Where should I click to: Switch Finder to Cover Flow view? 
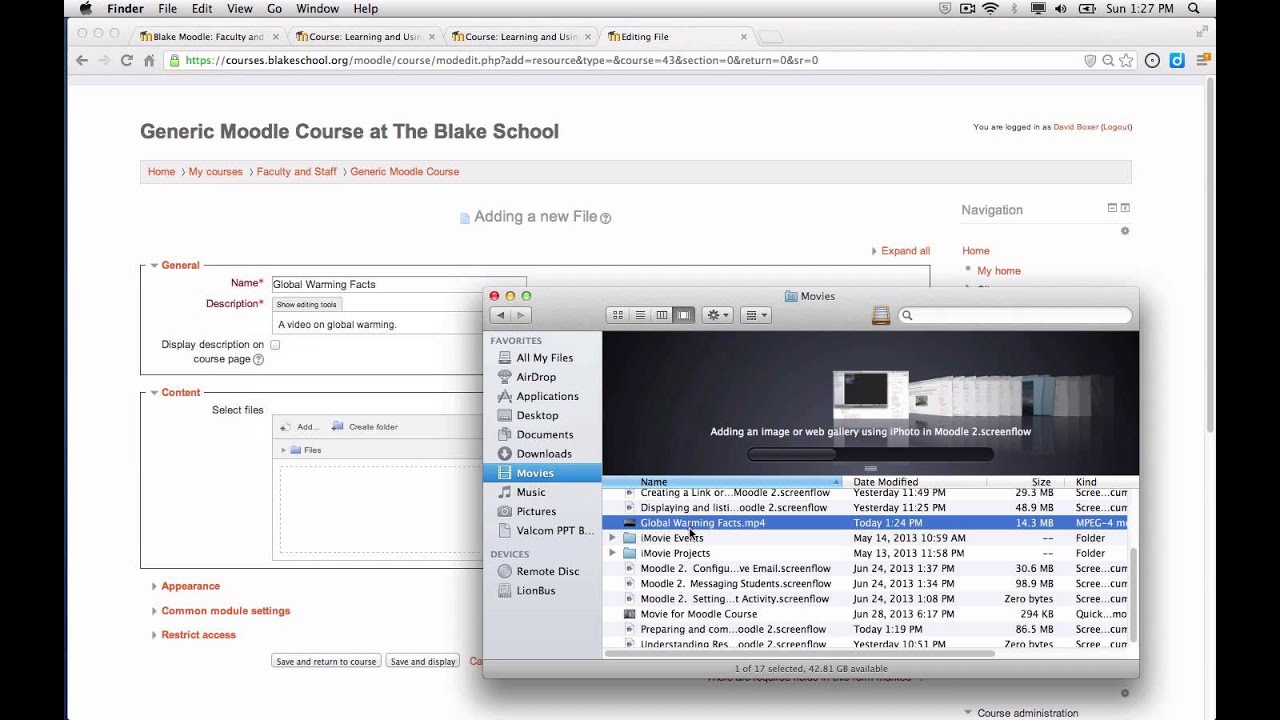(x=684, y=315)
